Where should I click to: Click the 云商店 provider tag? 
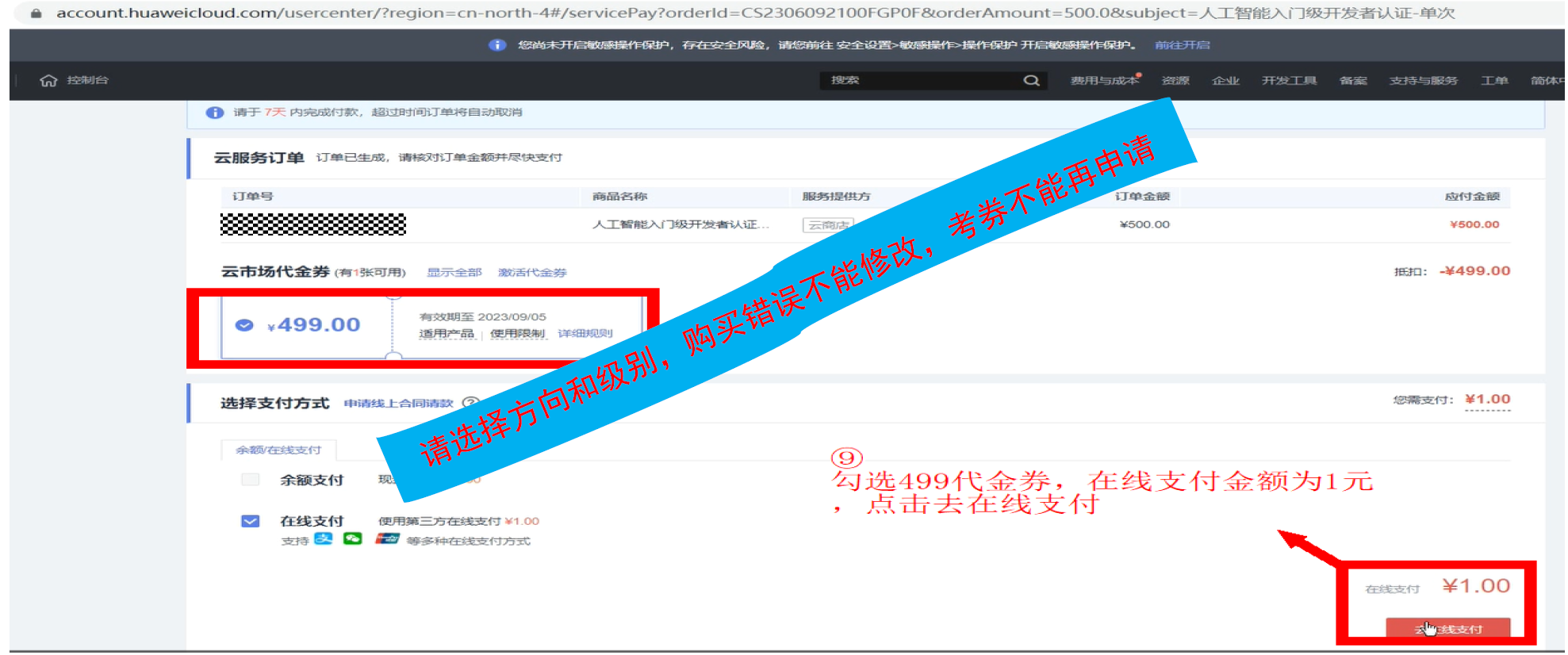(828, 225)
